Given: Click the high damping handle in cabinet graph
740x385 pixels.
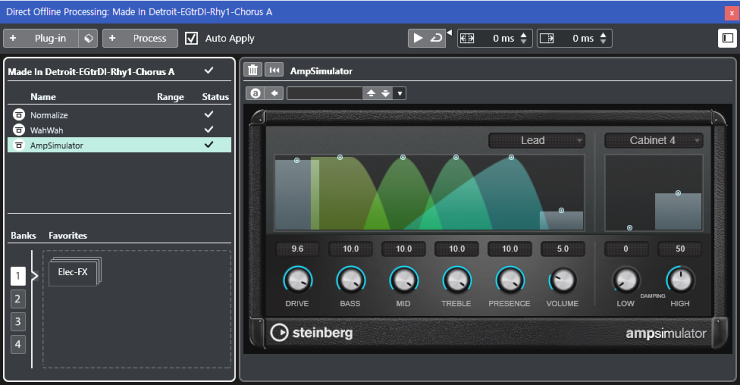Looking at the screenshot, I should pyautogui.click(x=678, y=193).
